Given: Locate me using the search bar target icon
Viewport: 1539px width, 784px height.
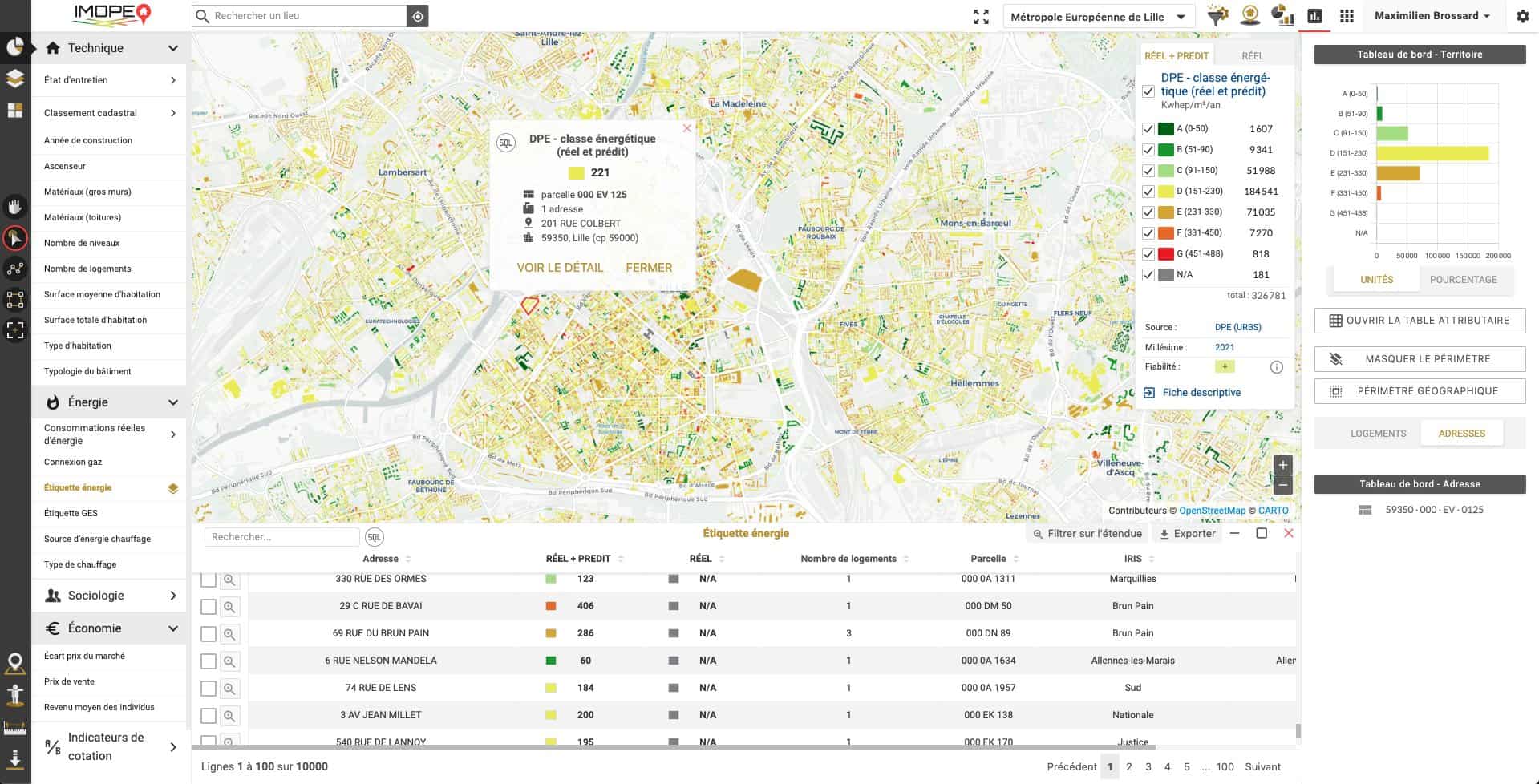Looking at the screenshot, I should 418,16.
